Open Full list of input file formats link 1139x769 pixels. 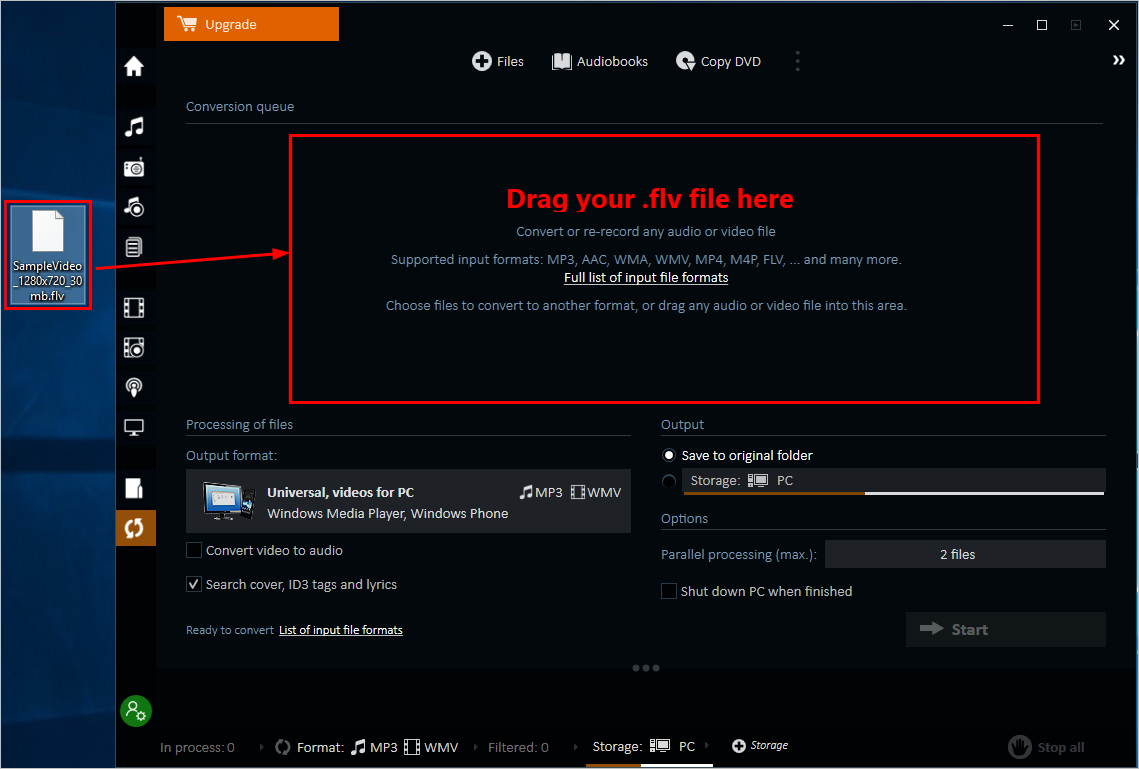pyautogui.click(x=646, y=278)
